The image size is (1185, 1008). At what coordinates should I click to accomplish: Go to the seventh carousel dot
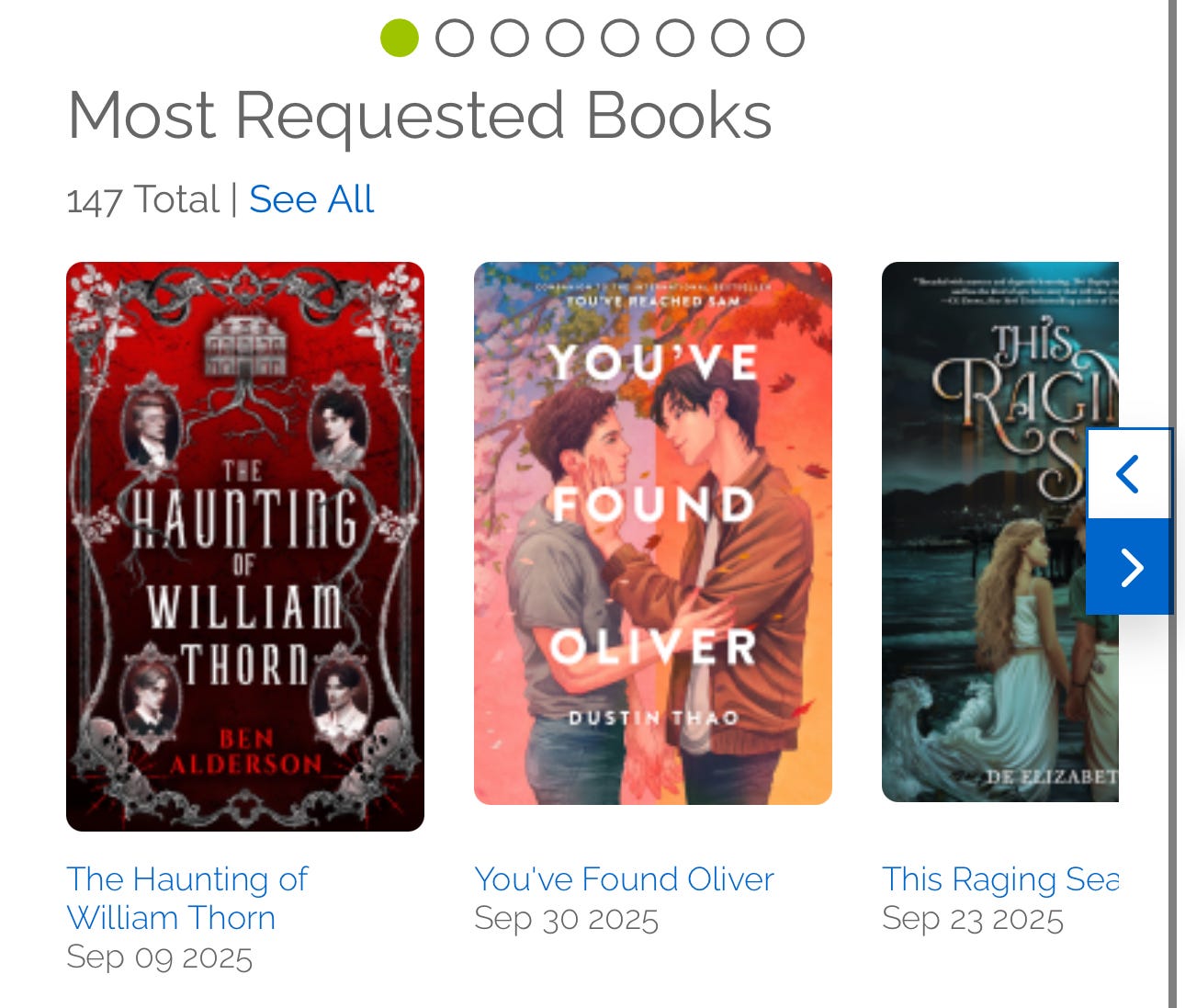pos(730,38)
